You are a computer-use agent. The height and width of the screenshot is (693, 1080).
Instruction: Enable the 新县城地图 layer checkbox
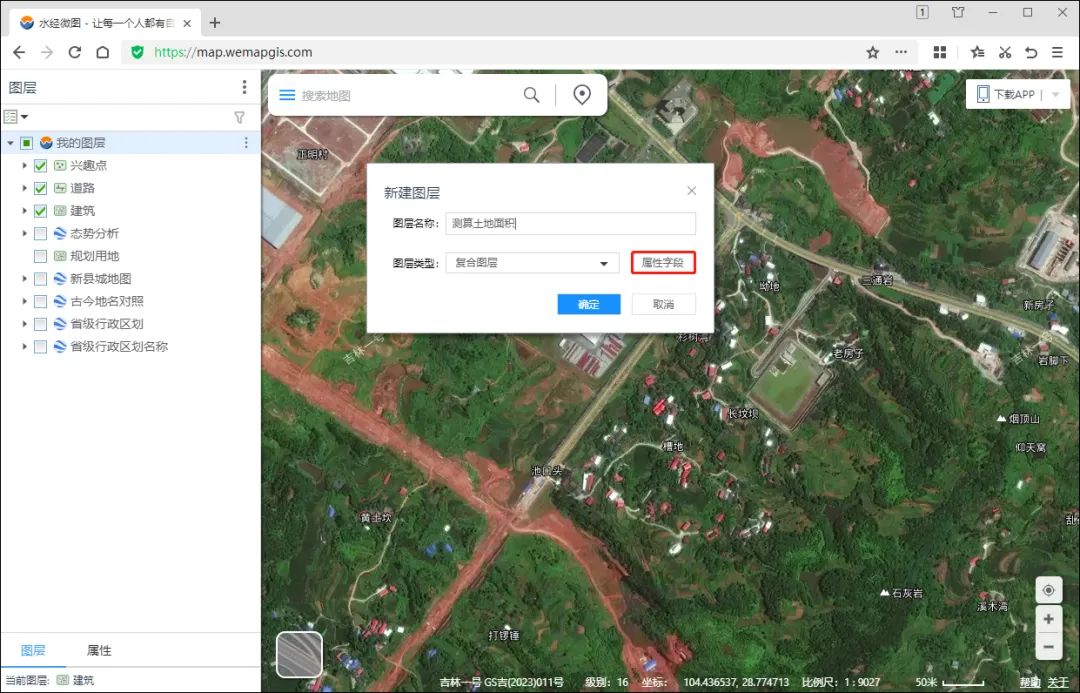[x=41, y=279]
